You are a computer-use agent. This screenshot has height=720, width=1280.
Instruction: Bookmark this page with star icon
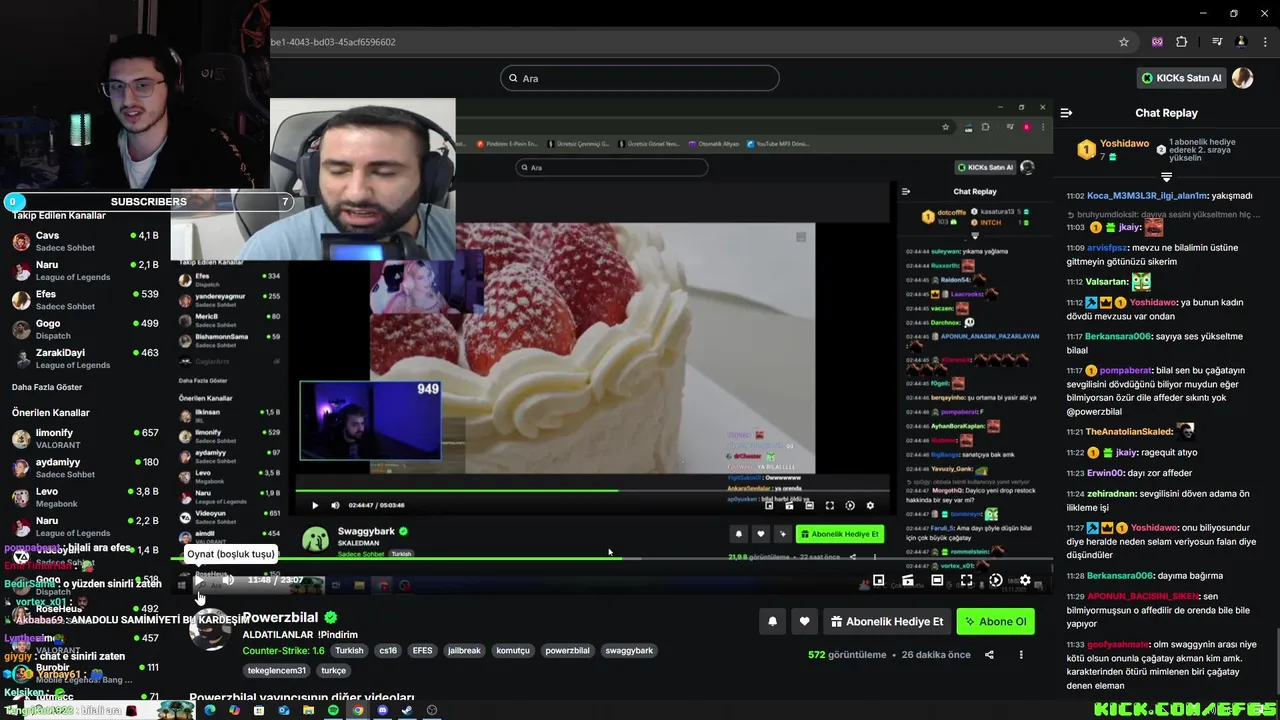(1124, 42)
